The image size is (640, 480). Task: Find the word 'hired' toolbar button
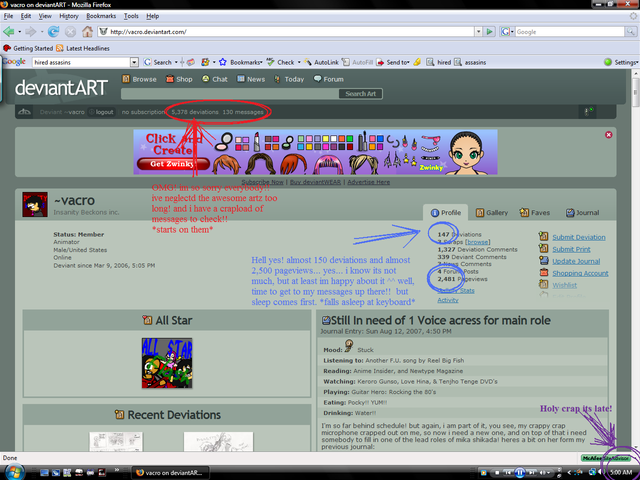(439, 62)
